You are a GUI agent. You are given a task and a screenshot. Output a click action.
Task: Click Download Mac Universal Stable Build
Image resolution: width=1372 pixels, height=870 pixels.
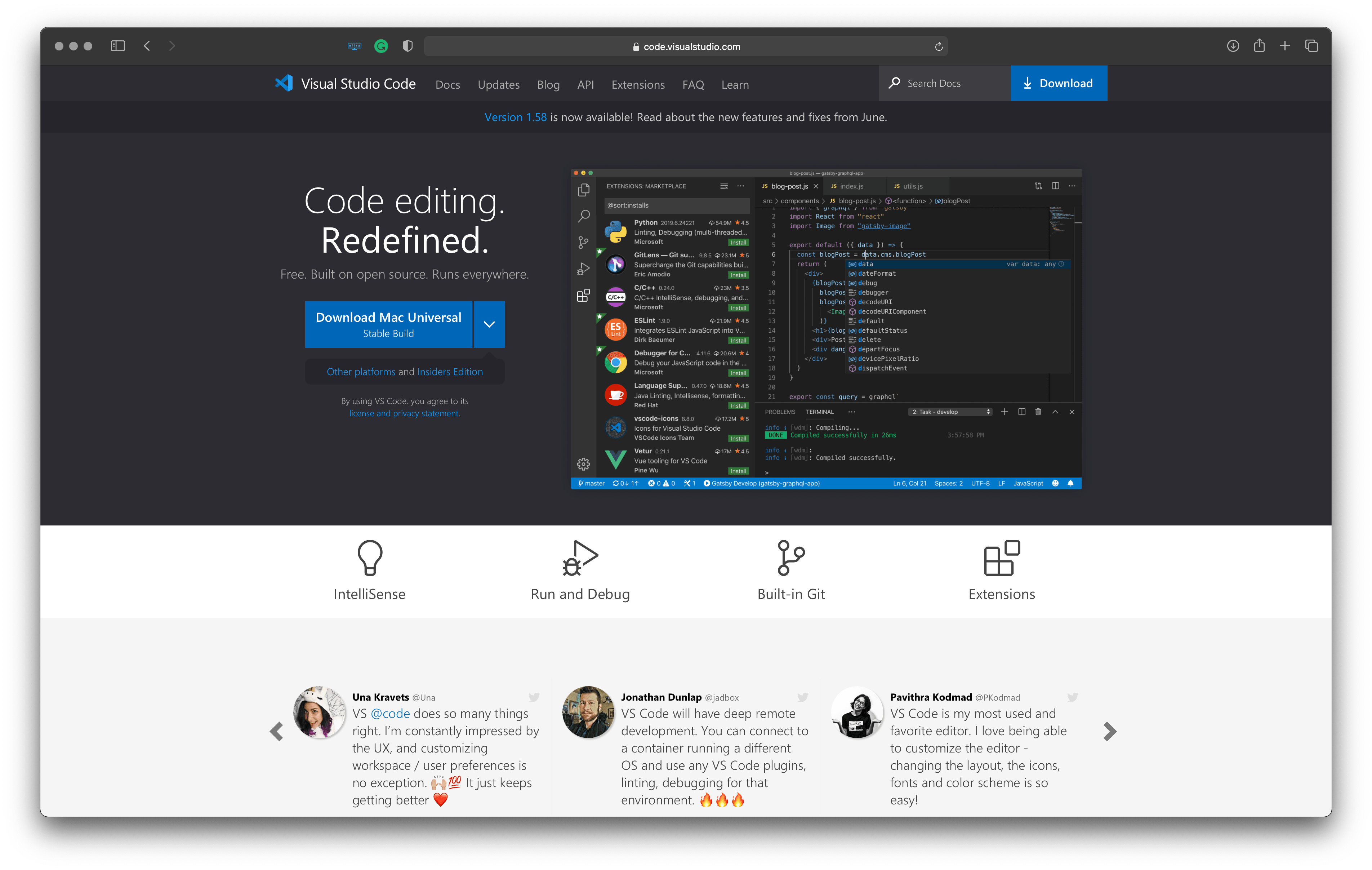pos(389,324)
